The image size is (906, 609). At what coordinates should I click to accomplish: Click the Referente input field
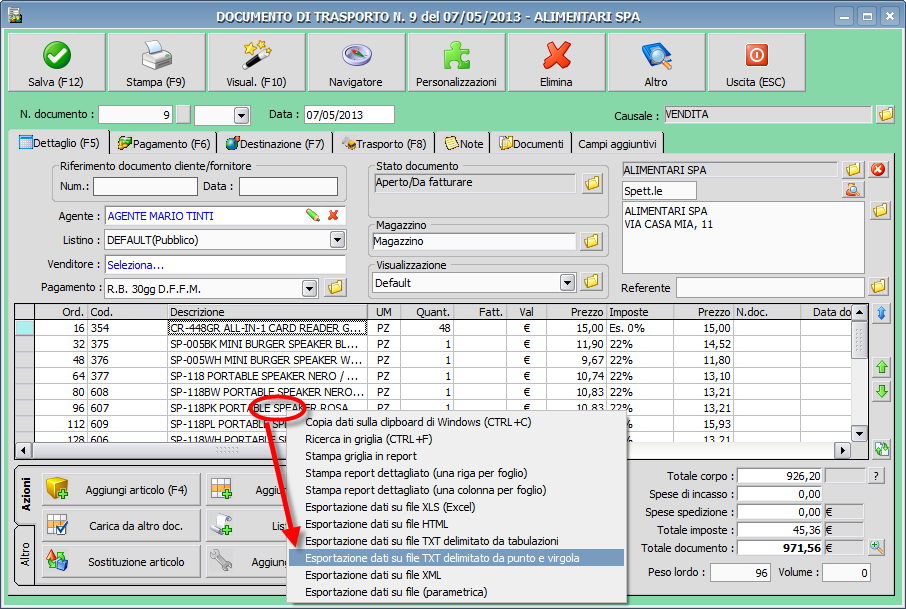(x=770, y=287)
